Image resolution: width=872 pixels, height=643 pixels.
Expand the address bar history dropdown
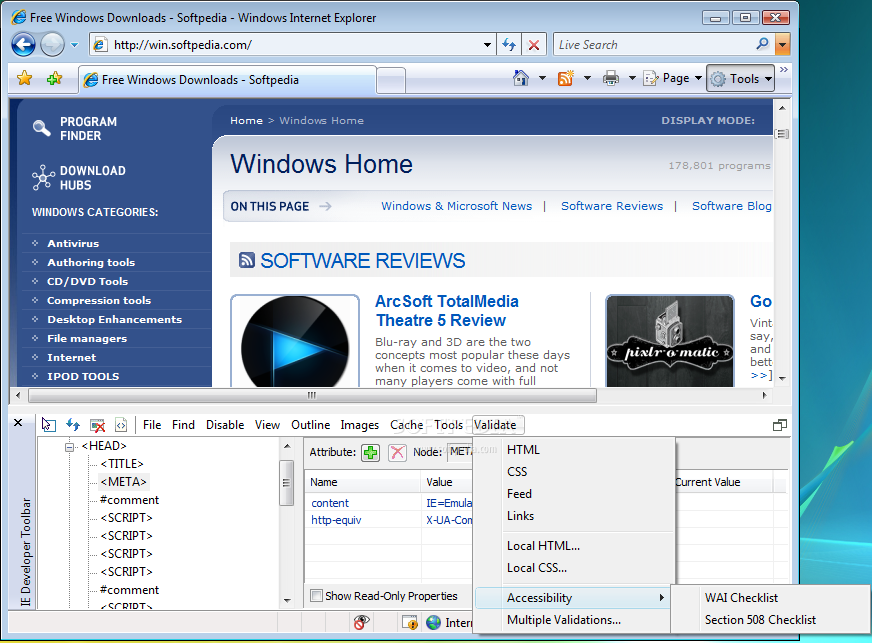click(x=487, y=44)
